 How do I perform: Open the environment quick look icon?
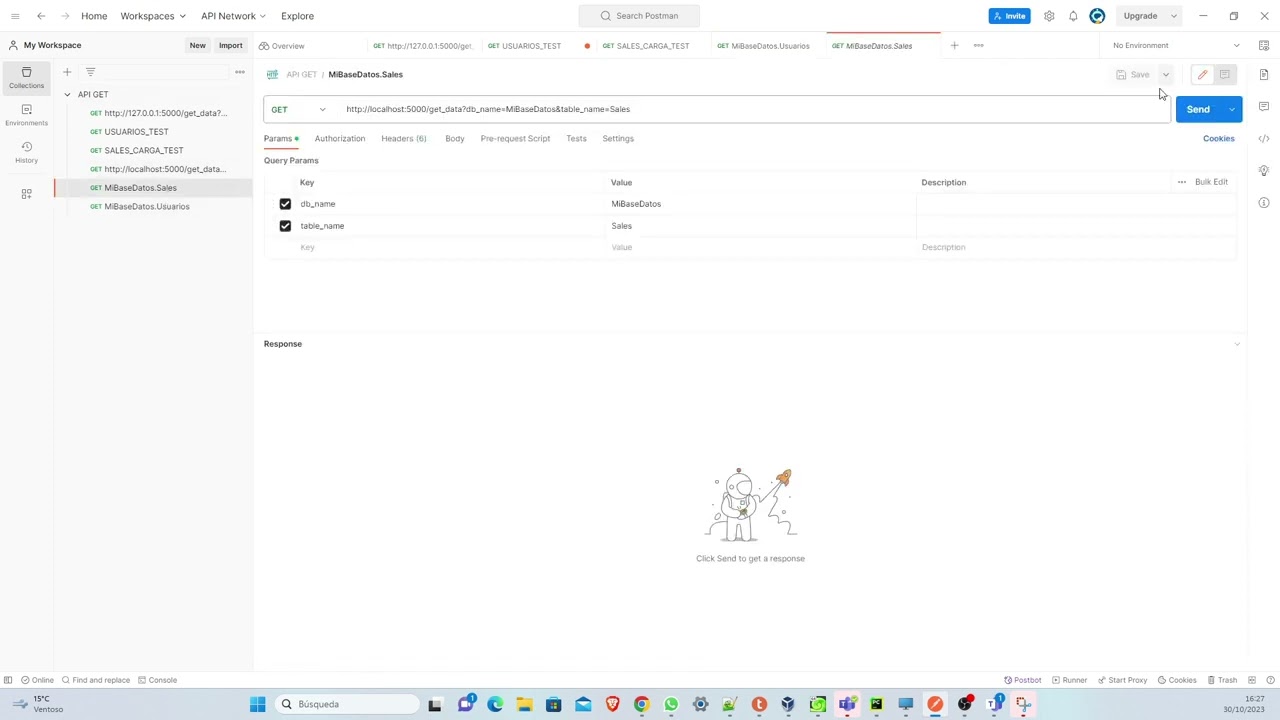[1264, 45]
